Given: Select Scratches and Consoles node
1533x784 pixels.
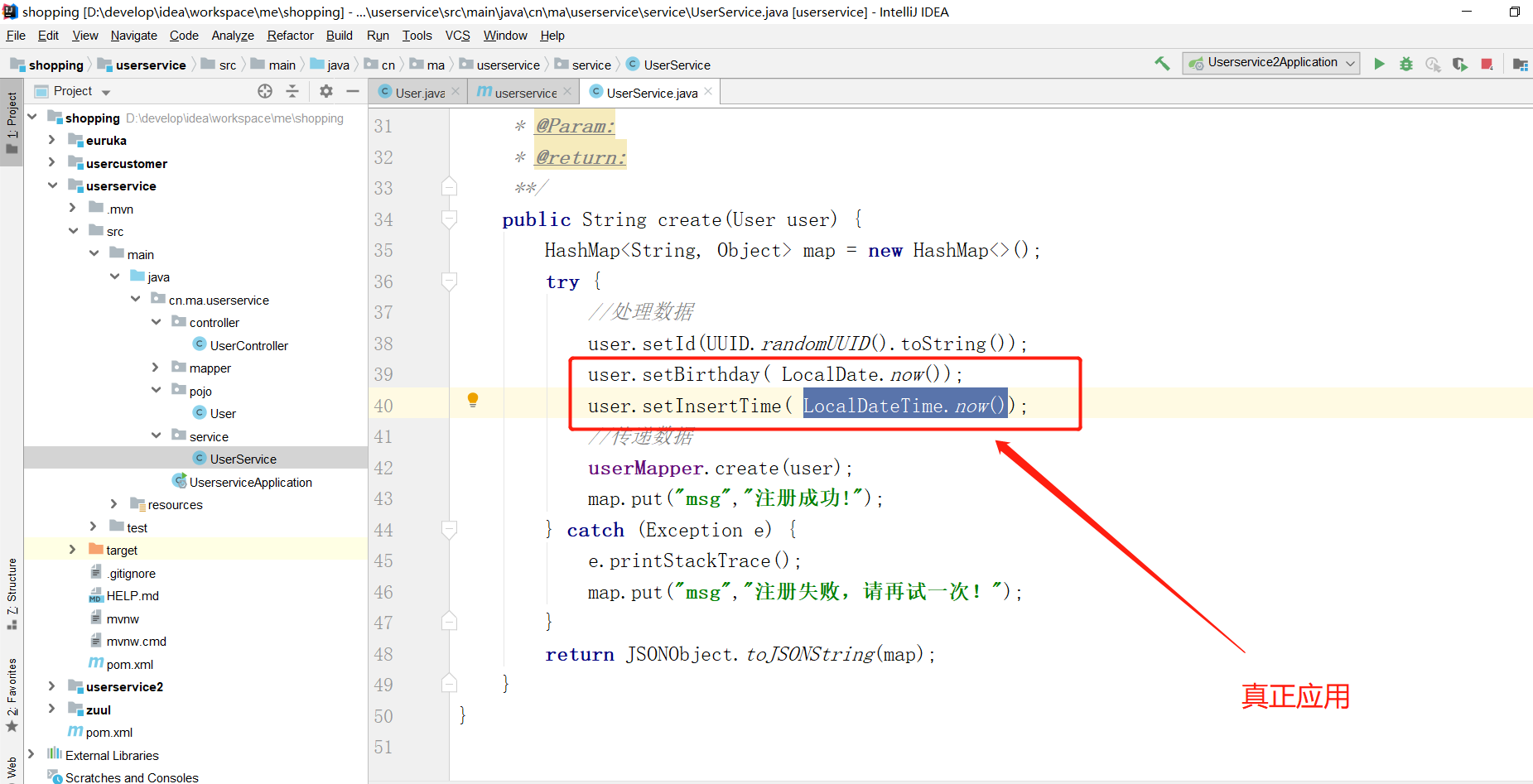Looking at the screenshot, I should coord(132,777).
